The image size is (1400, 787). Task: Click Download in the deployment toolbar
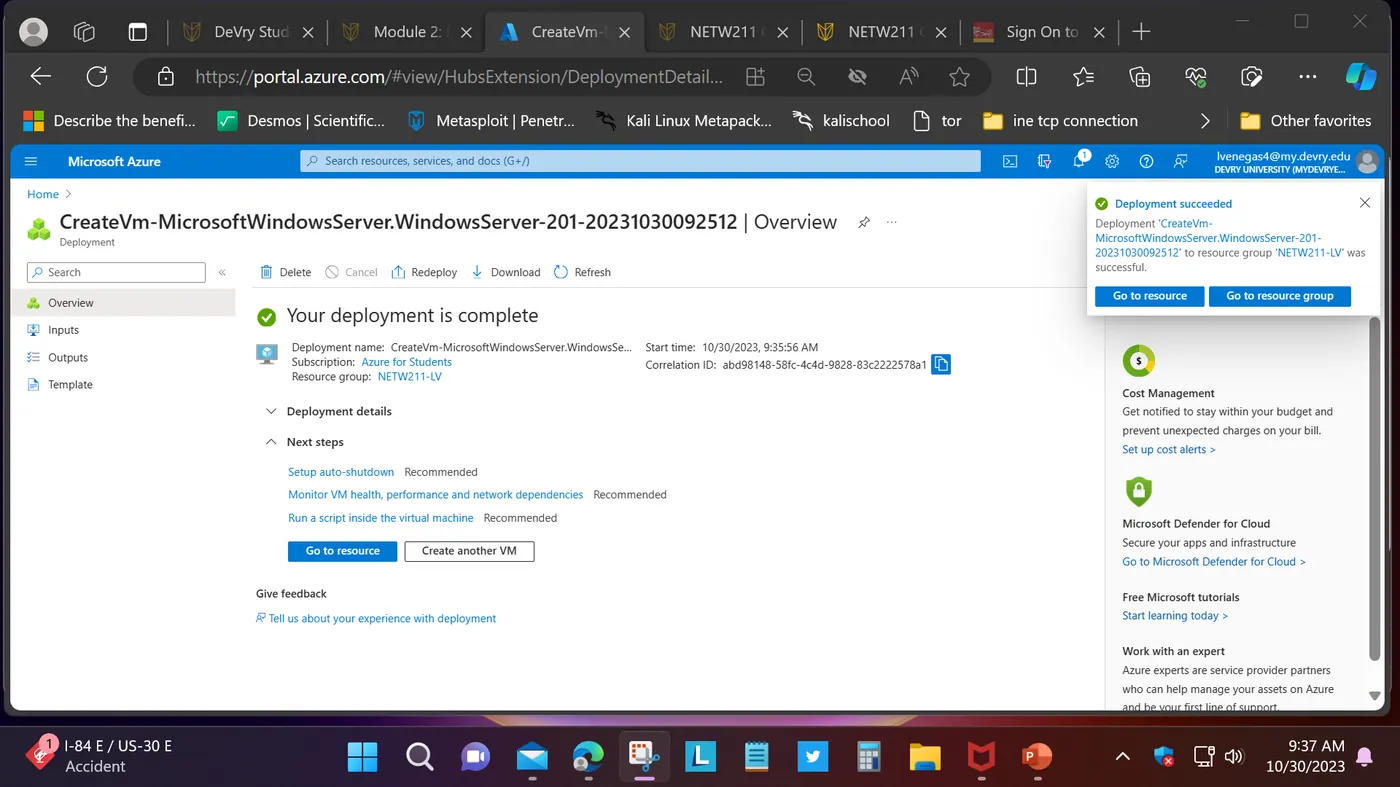click(x=506, y=272)
